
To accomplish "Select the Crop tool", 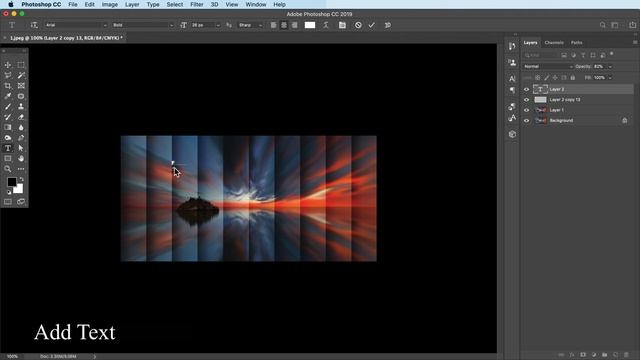I will tap(8, 86).
